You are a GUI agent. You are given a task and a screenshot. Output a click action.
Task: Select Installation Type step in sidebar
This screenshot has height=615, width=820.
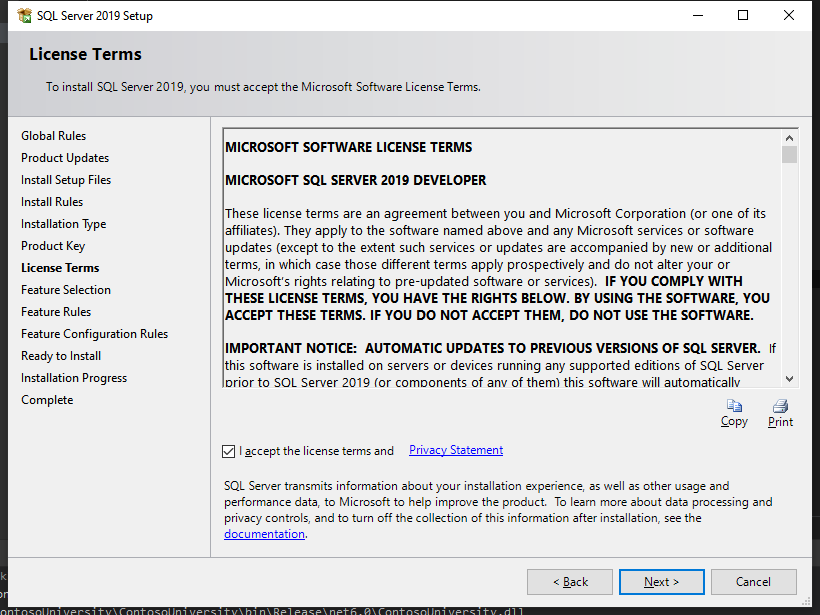[64, 224]
